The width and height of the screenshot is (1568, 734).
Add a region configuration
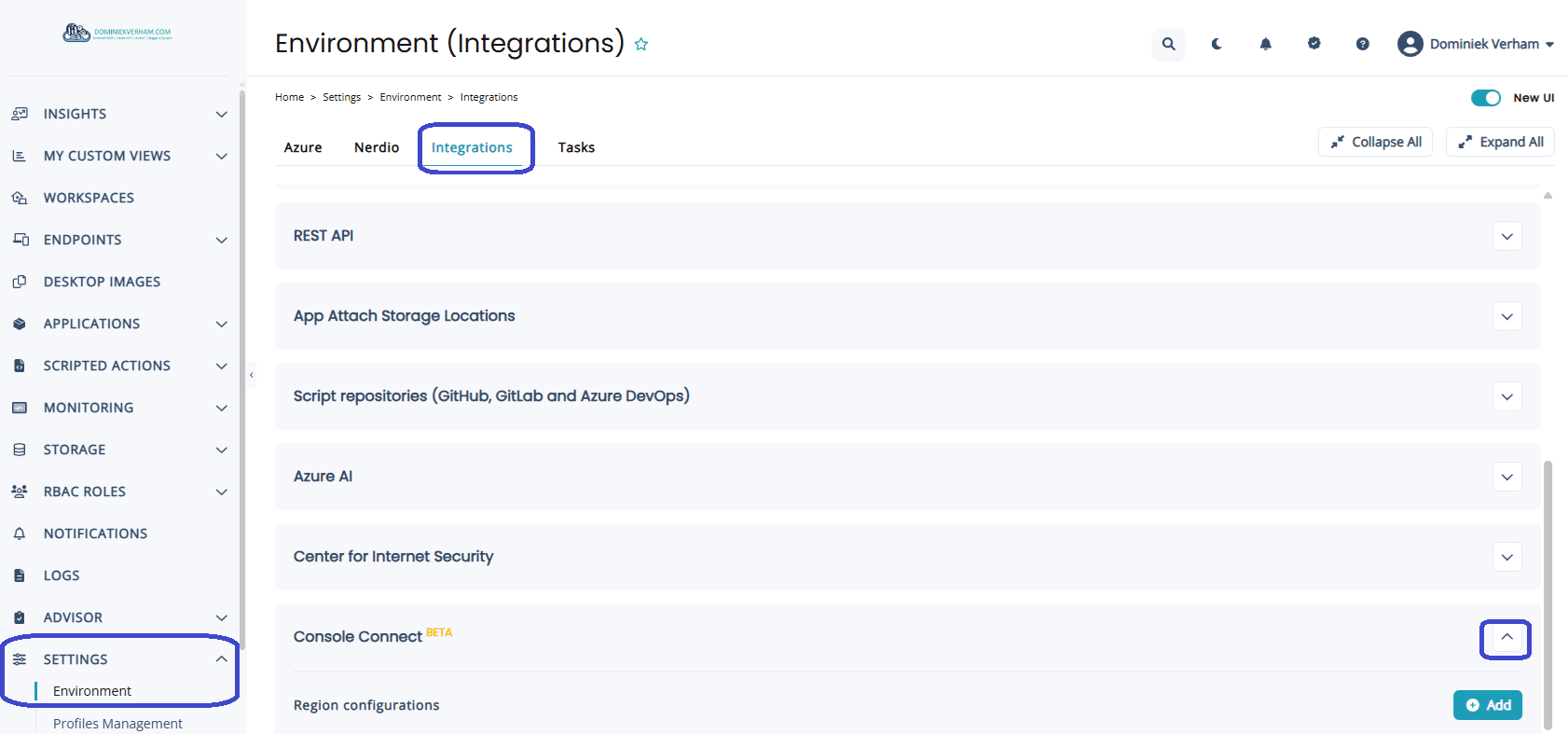1487,705
